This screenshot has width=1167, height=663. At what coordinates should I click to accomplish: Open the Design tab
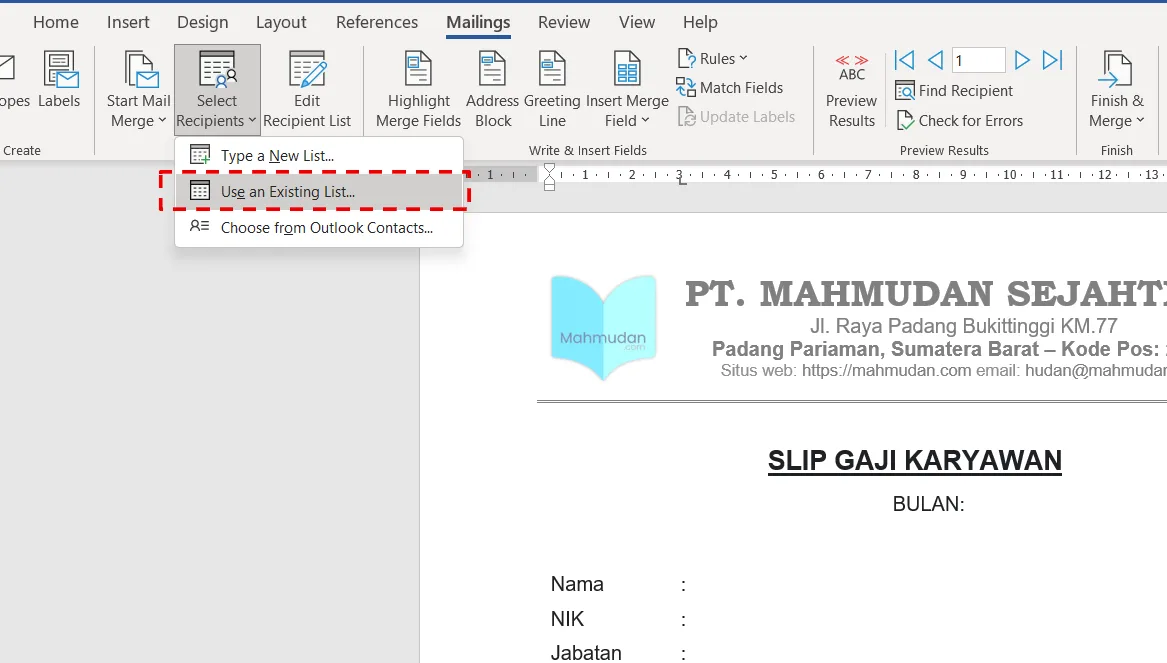pos(202,22)
